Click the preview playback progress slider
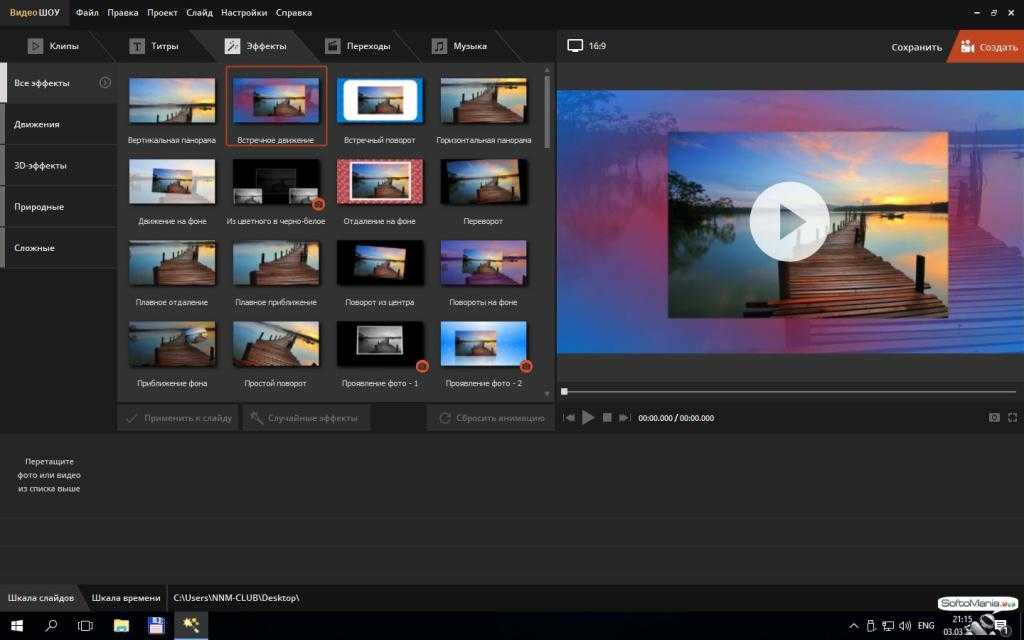The width and height of the screenshot is (1024, 640). (790, 392)
